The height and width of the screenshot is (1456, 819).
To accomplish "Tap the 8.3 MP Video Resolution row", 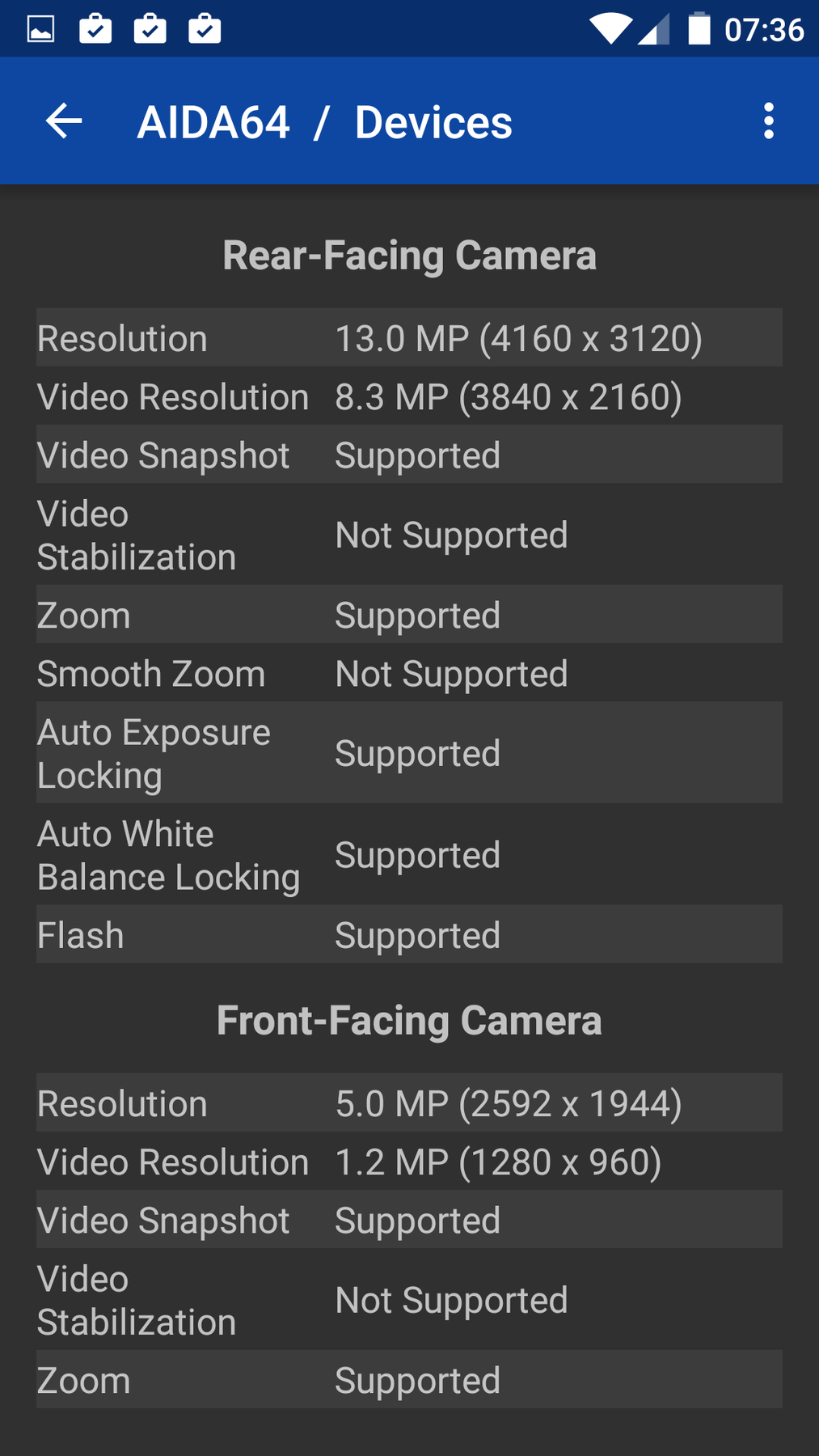I will (409, 396).
